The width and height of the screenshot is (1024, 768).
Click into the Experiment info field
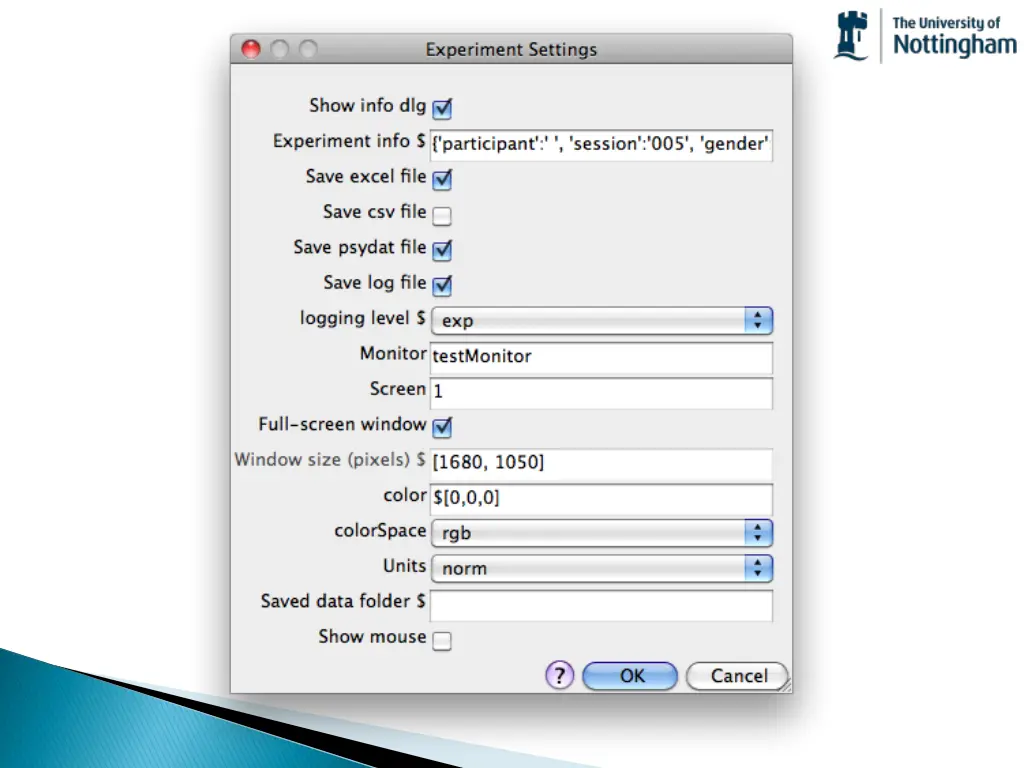(x=601, y=144)
